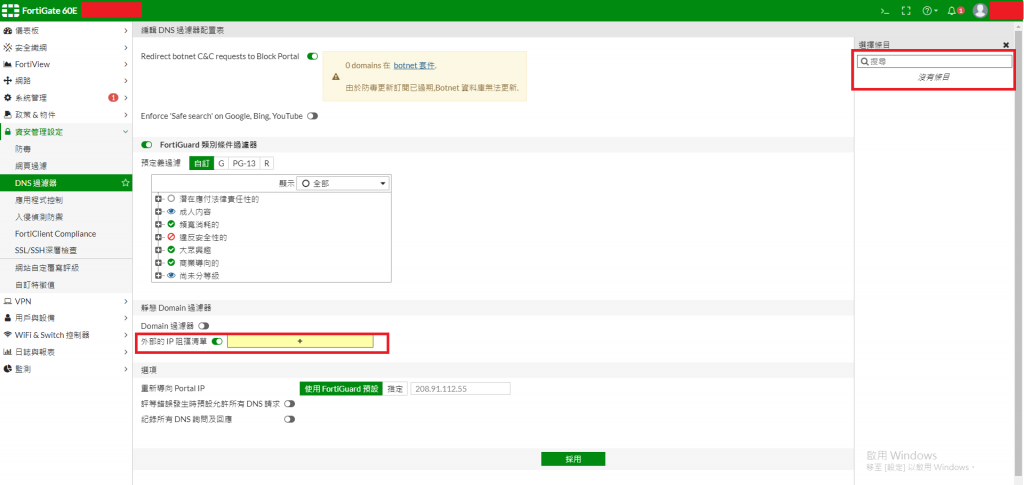
Task: Click the 搜尋 search box
Action: 934,61
